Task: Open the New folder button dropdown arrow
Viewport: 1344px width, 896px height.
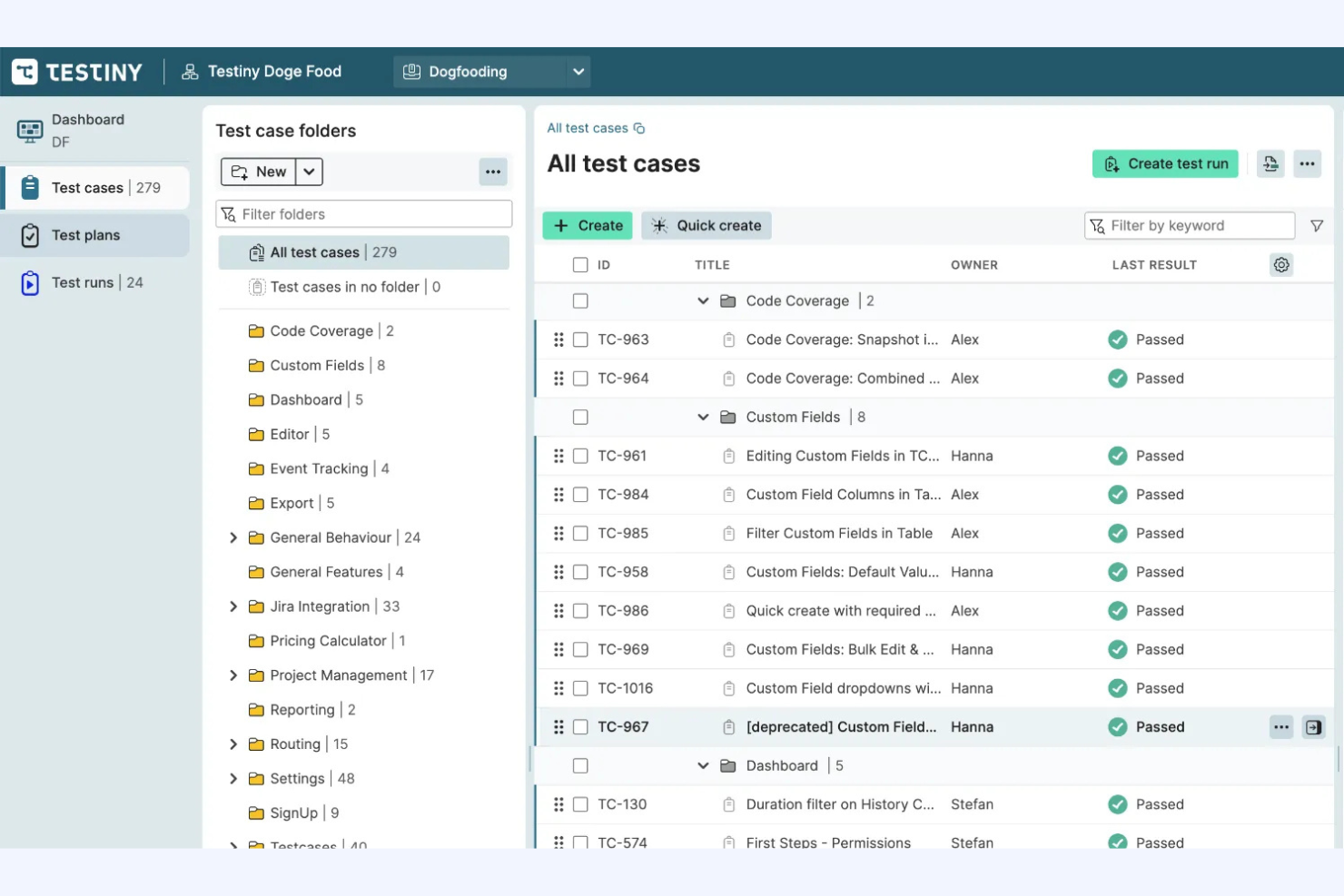Action: 309,171
